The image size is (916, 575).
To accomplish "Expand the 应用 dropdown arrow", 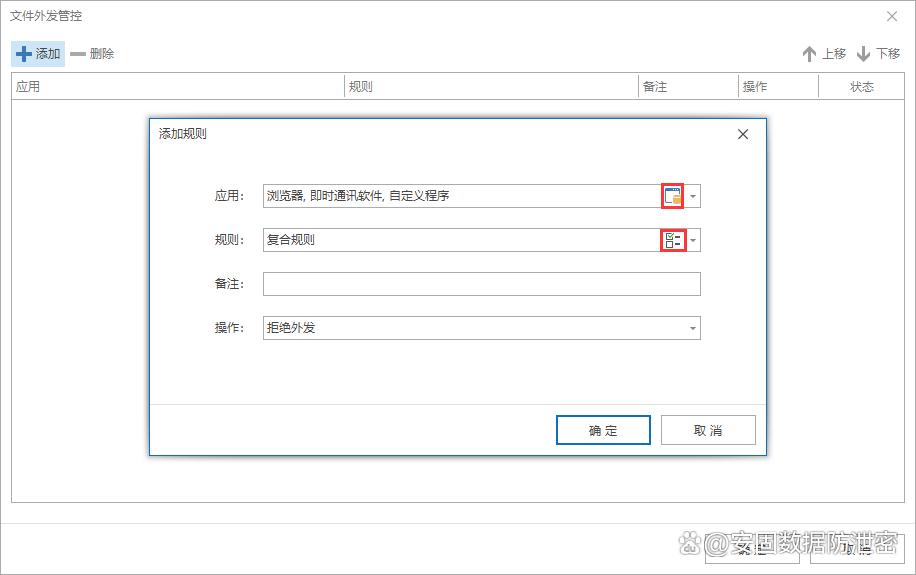I will click(x=694, y=196).
